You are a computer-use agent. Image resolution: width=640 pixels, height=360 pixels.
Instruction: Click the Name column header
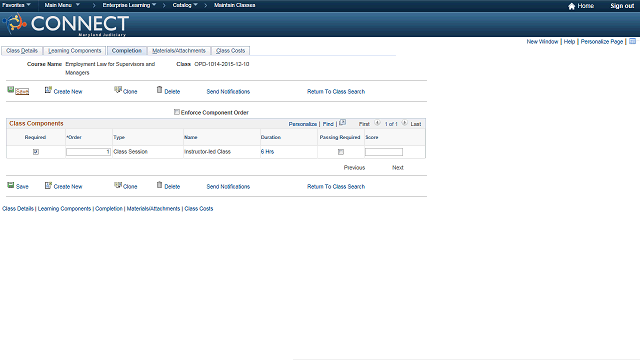coord(191,138)
